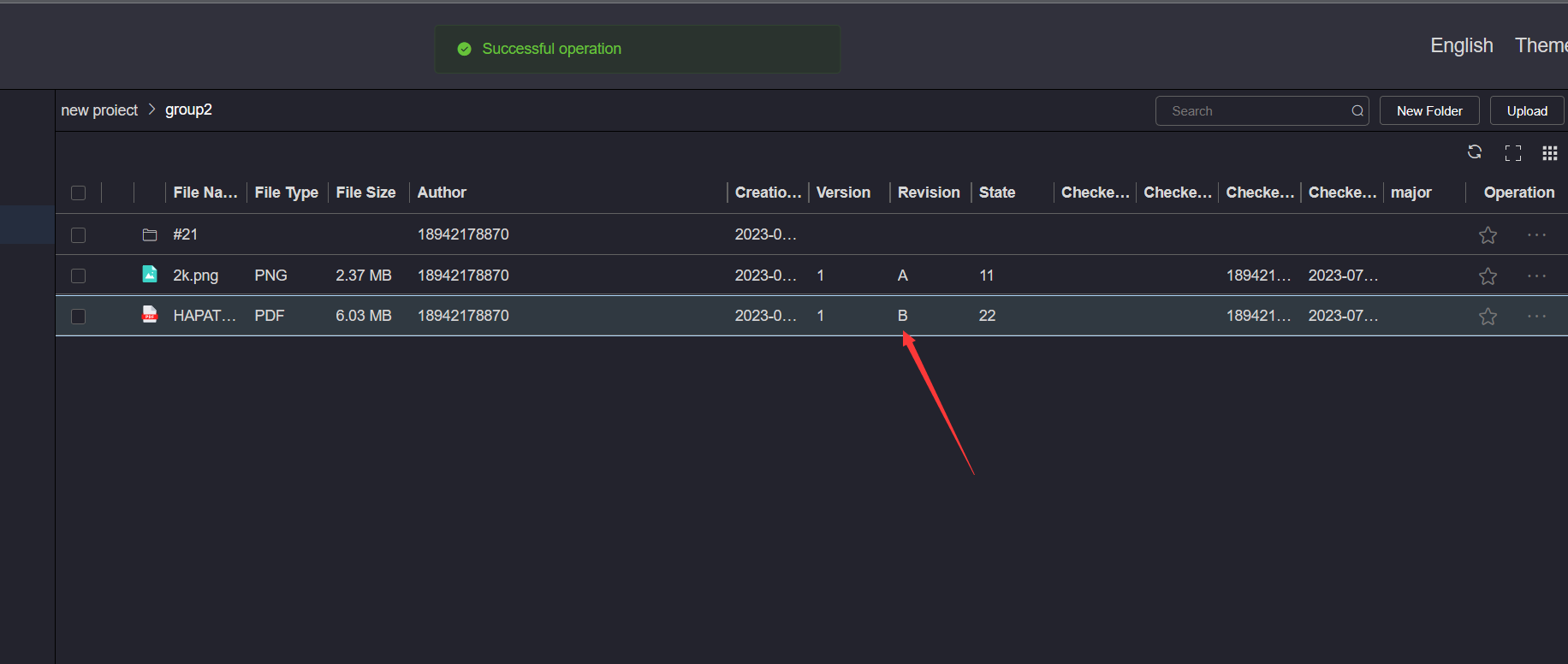This screenshot has height=664, width=1568.
Task: Click the Upload button
Action: tap(1527, 111)
